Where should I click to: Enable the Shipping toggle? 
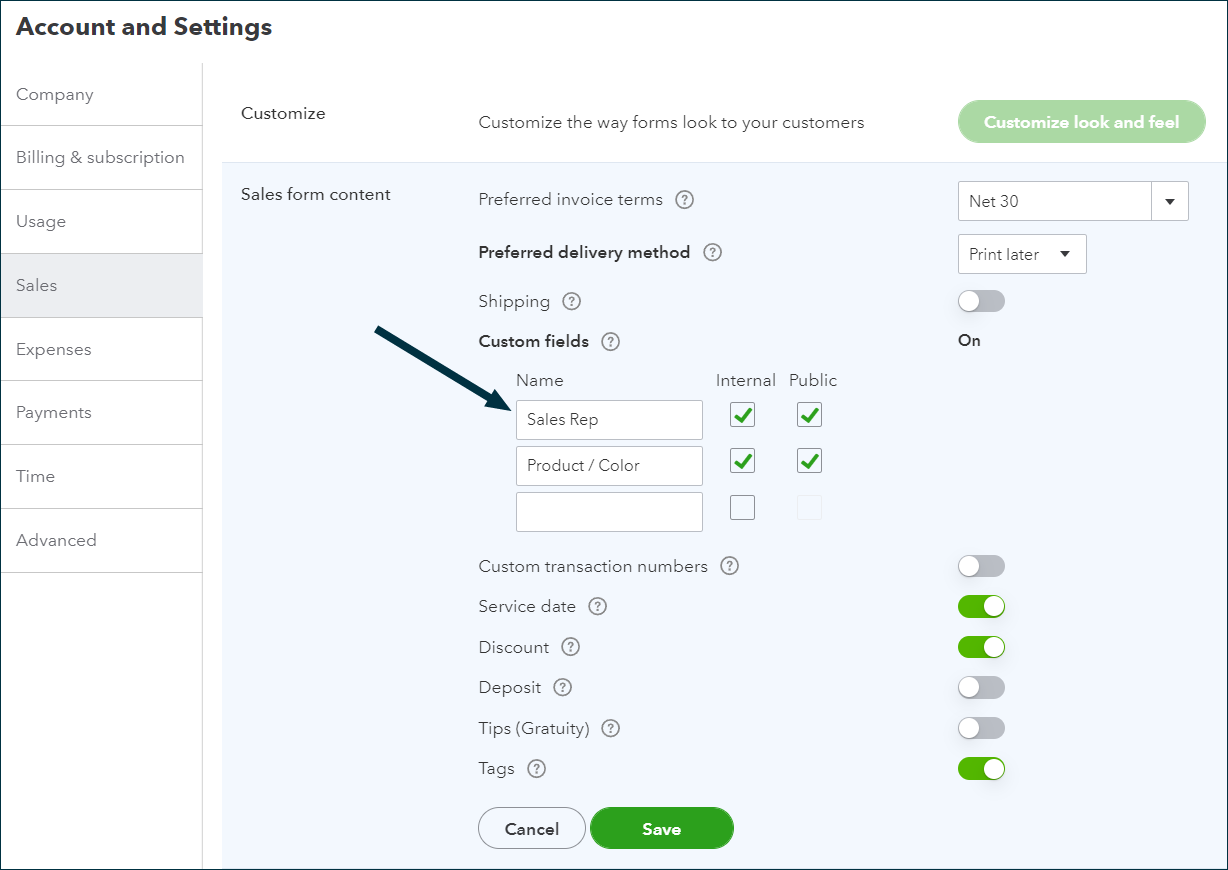coord(981,301)
